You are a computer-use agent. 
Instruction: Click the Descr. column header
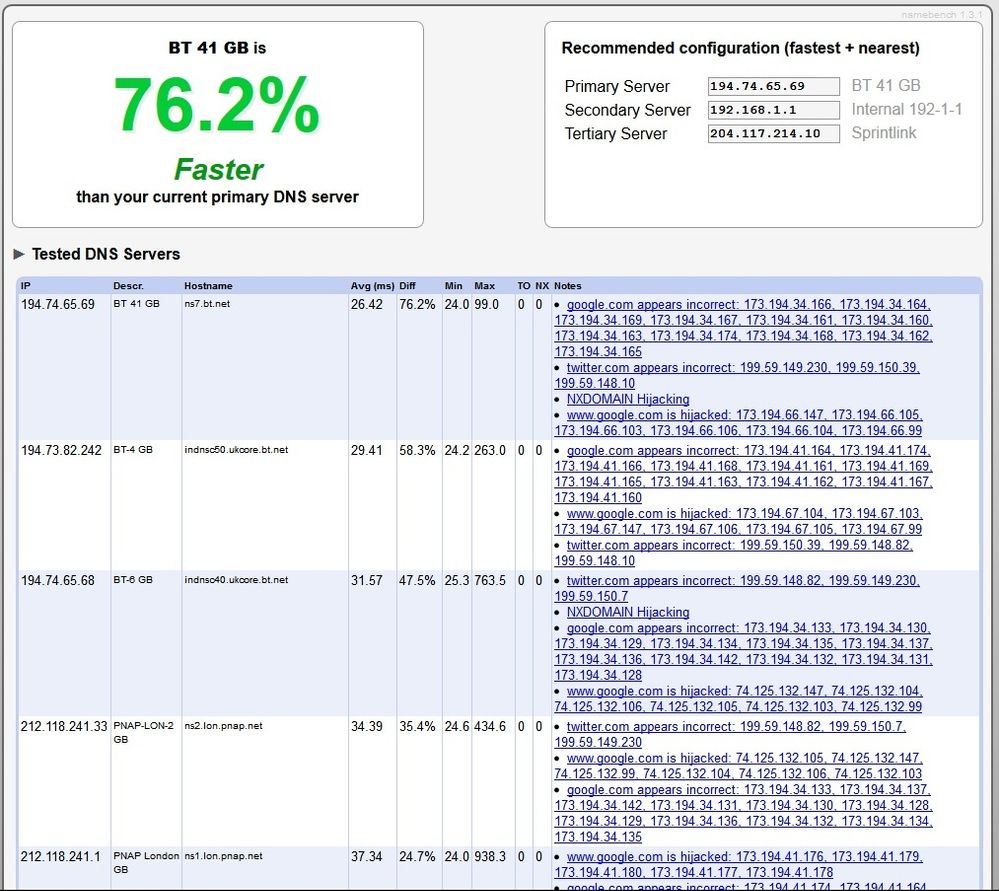(128, 286)
